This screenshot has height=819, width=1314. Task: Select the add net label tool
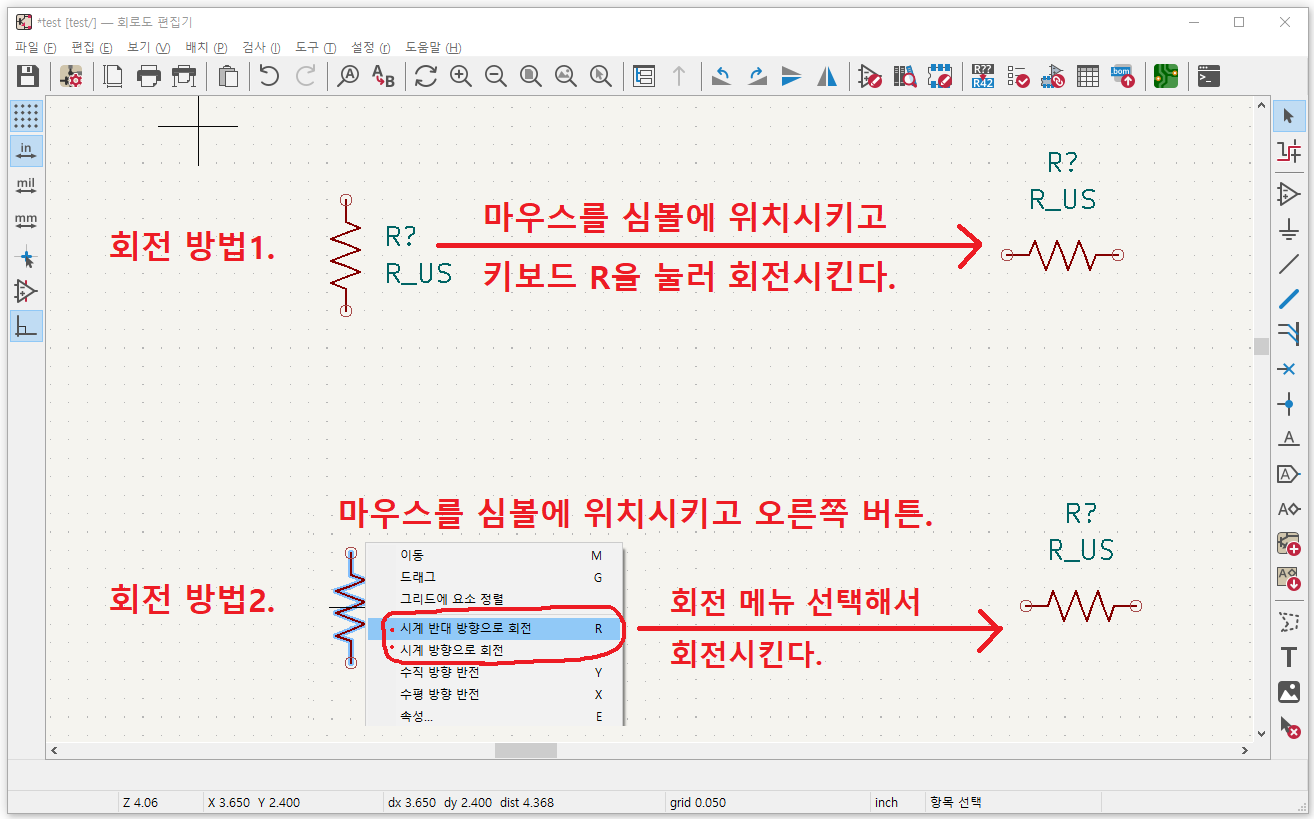[1289, 439]
